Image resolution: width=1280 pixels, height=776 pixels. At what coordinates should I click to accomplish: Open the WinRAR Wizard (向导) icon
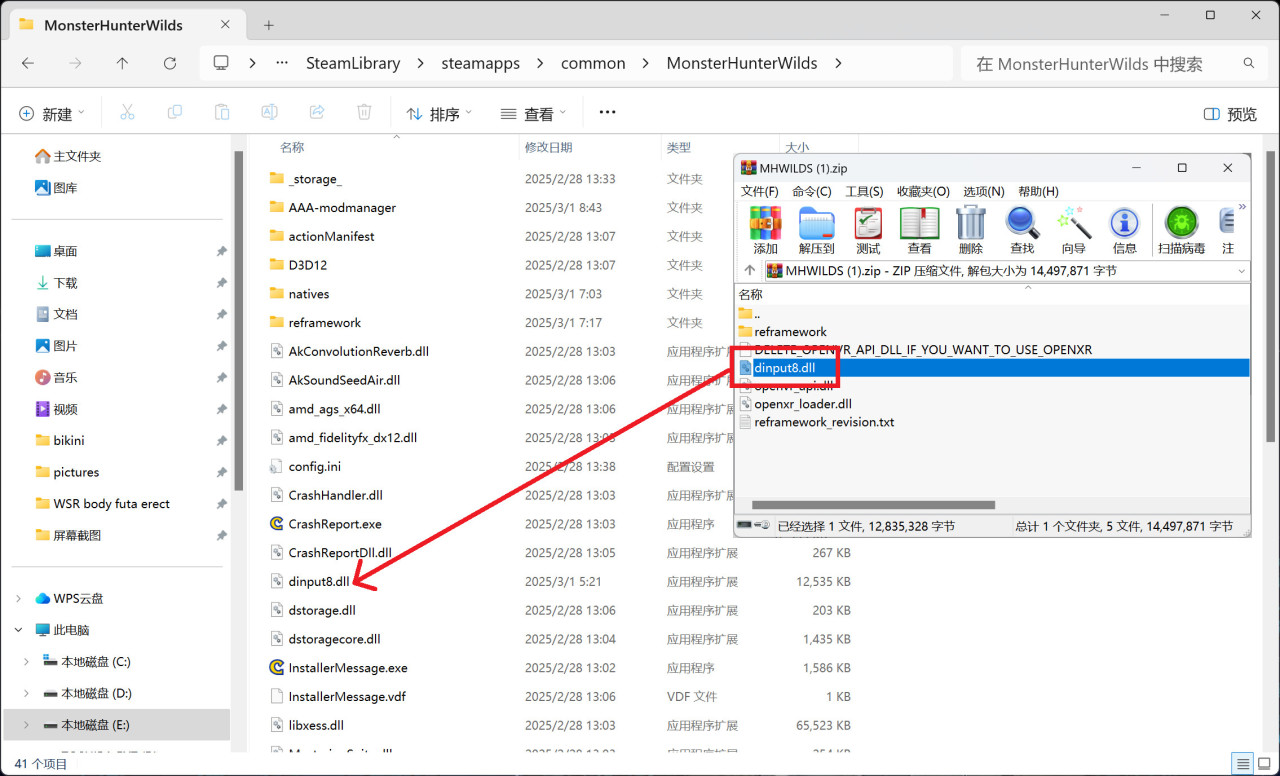(x=1073, y=229)
